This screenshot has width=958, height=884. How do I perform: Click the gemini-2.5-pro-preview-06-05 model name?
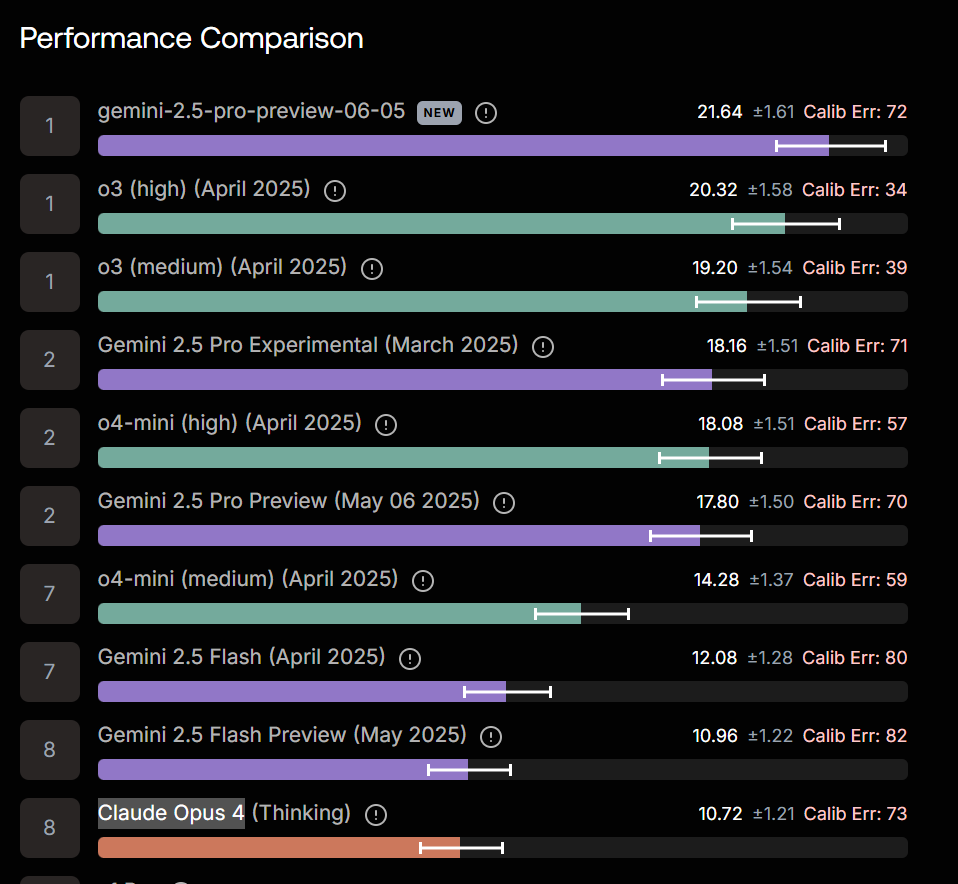252,112
